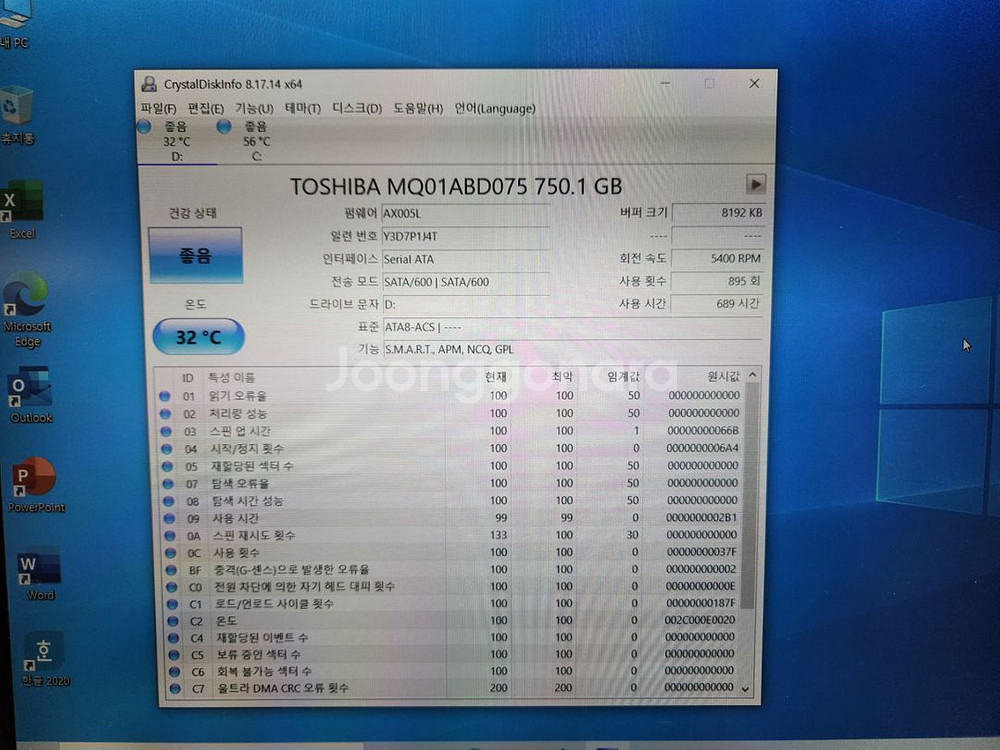1000x750 pixels.
Task: Click status circle of row 0A 스핀 재시도 횟수
Action: pyautogui.click(x=170, y=536)
